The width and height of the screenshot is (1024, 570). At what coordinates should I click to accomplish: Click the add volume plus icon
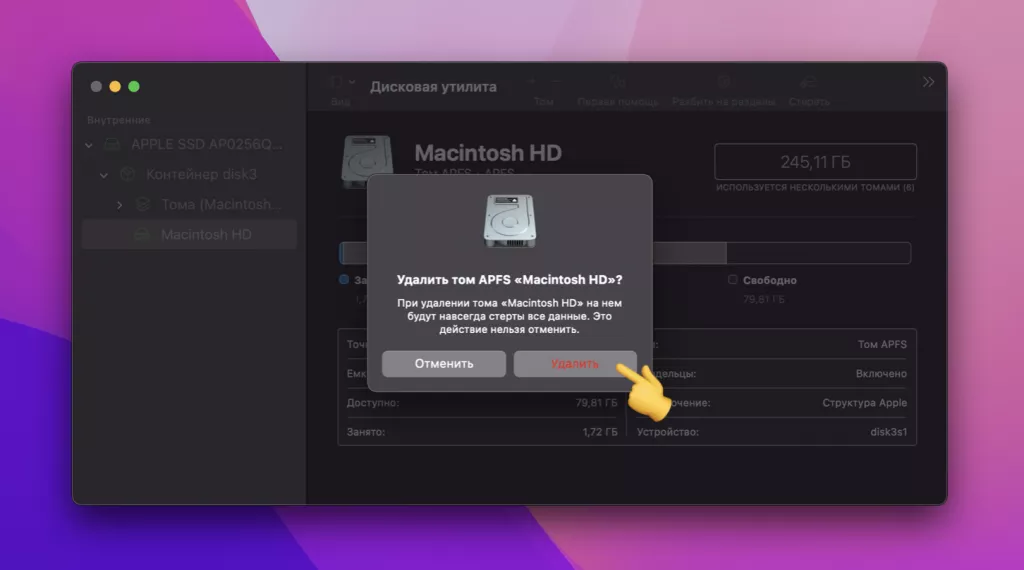(532, 82)
